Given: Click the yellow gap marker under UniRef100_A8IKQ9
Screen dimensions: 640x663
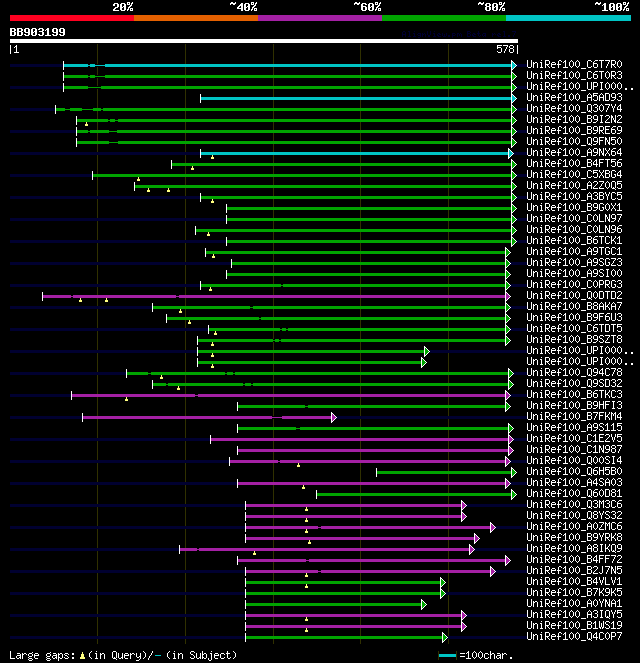Looking at the screenshot, I should [254, 553].
